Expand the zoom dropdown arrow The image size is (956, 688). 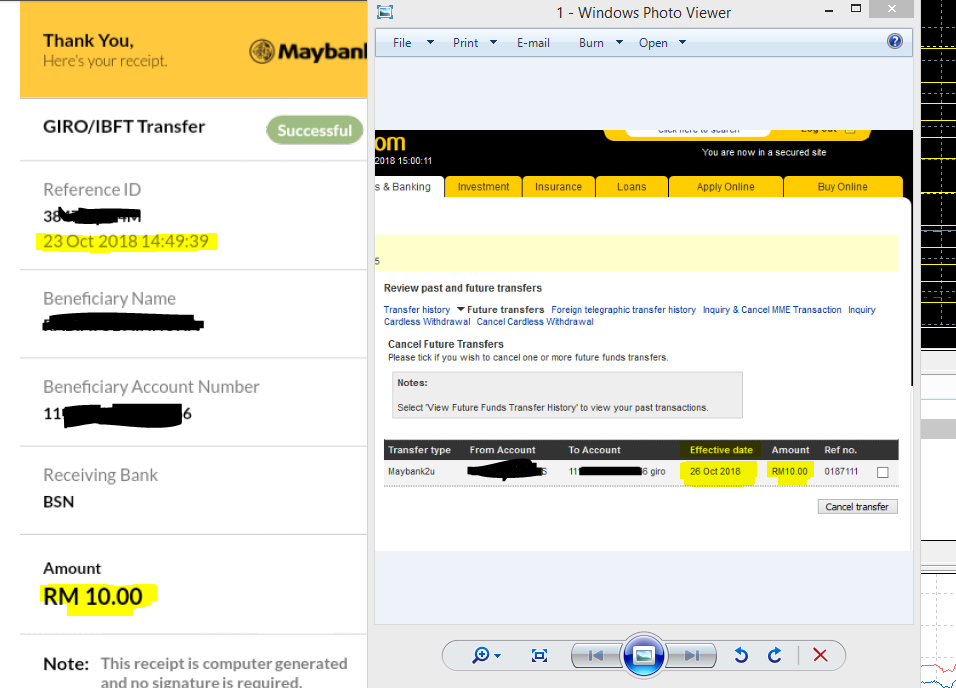pos(498,656)
